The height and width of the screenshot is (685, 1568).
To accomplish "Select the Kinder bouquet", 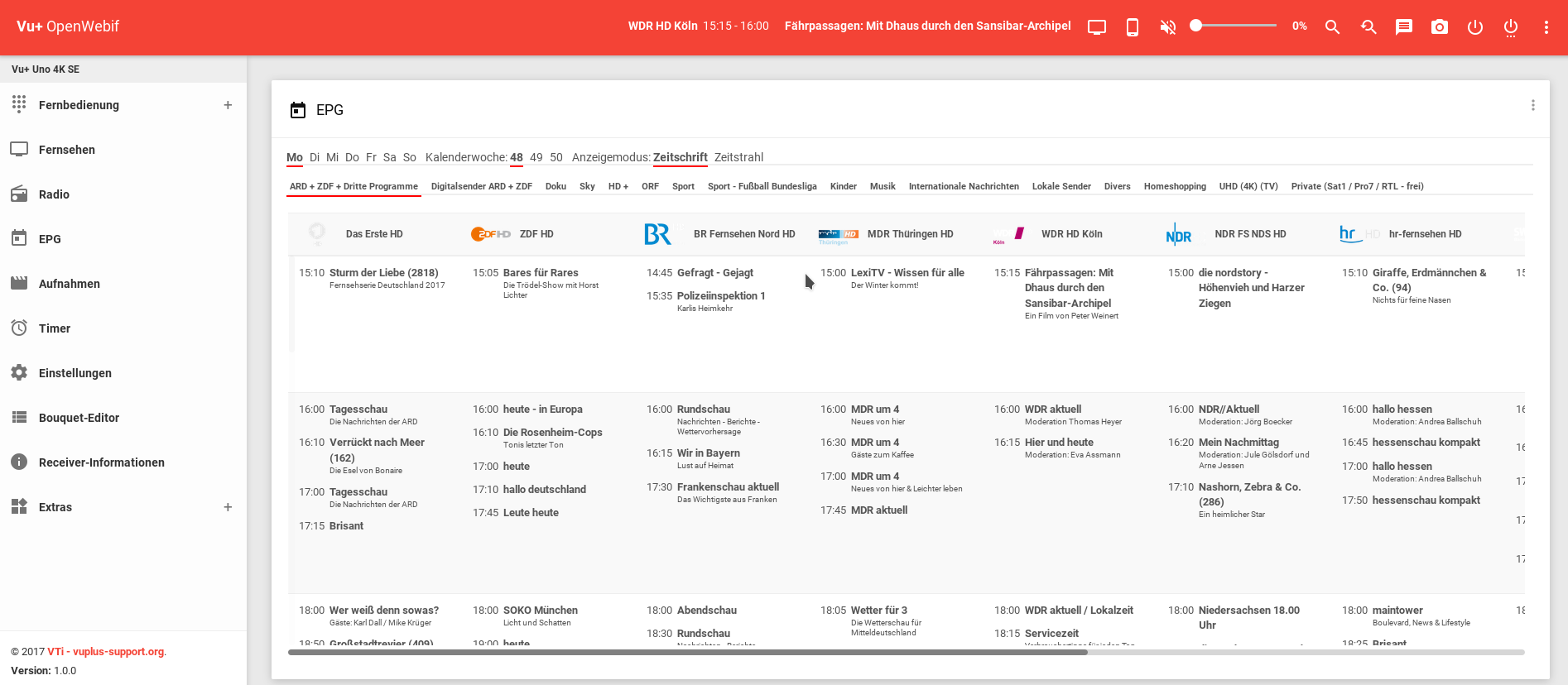I will (x=844, y=186).
